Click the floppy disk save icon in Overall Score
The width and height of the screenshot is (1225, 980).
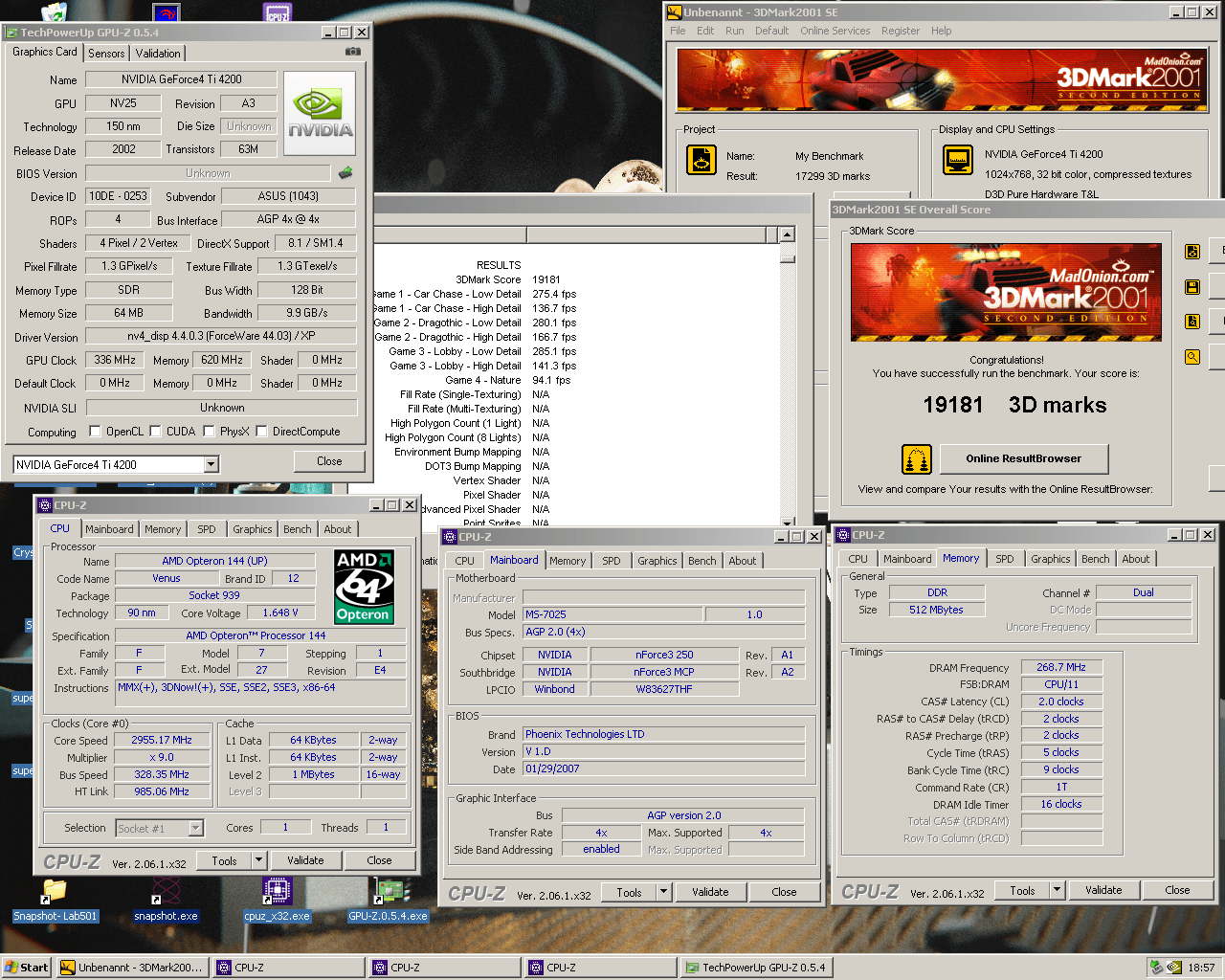(1192, 287)
